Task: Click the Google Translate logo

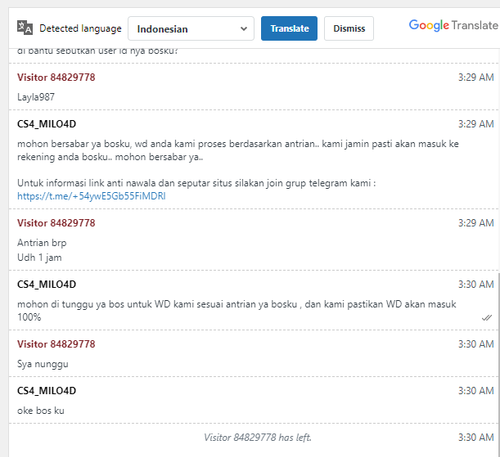Action: (x=453, y=25)
